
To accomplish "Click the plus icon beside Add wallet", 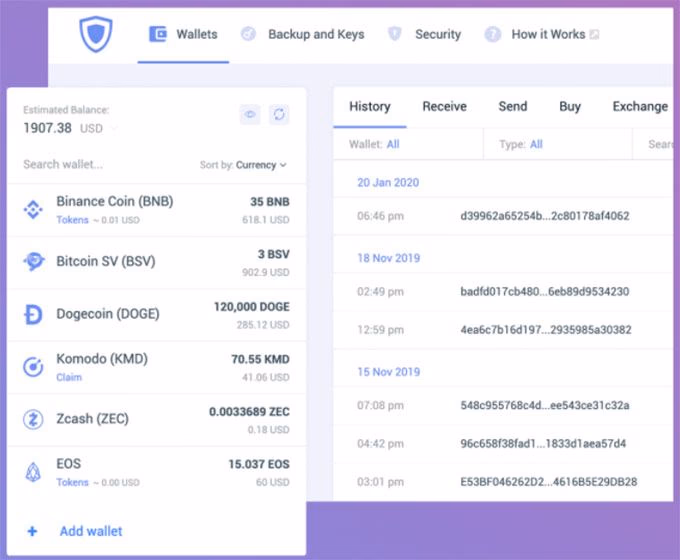I will 32,531.
